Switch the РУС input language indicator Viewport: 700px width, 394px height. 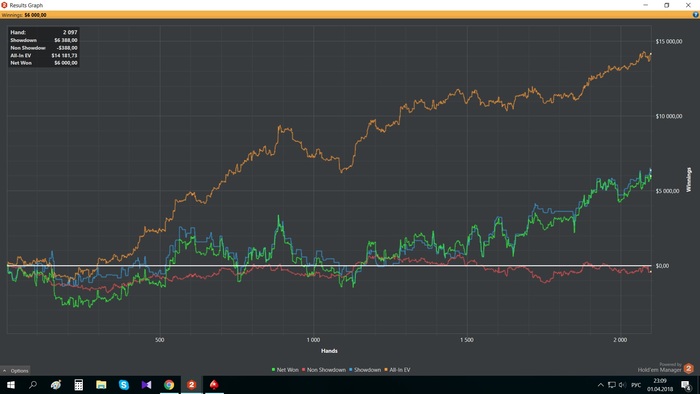coord(636,385)
